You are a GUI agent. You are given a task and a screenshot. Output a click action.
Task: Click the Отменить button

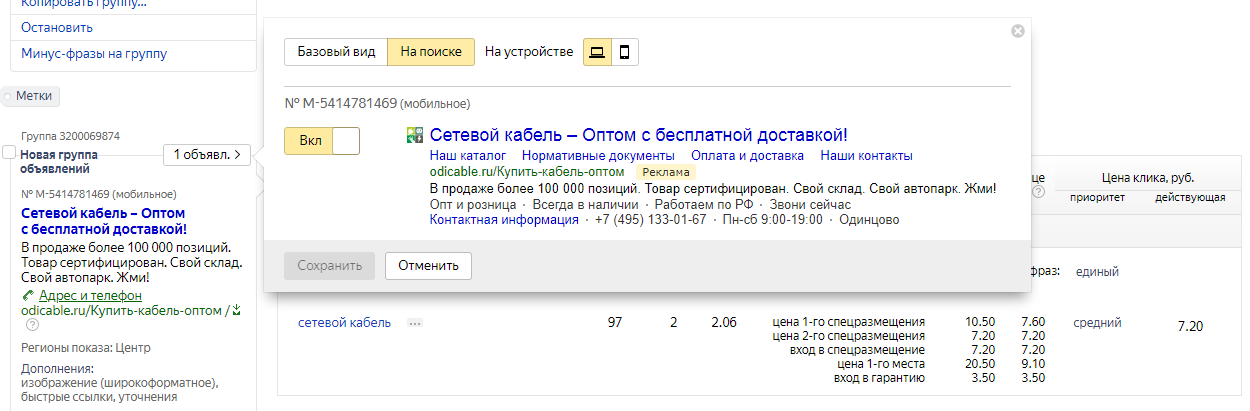(428, 266)
